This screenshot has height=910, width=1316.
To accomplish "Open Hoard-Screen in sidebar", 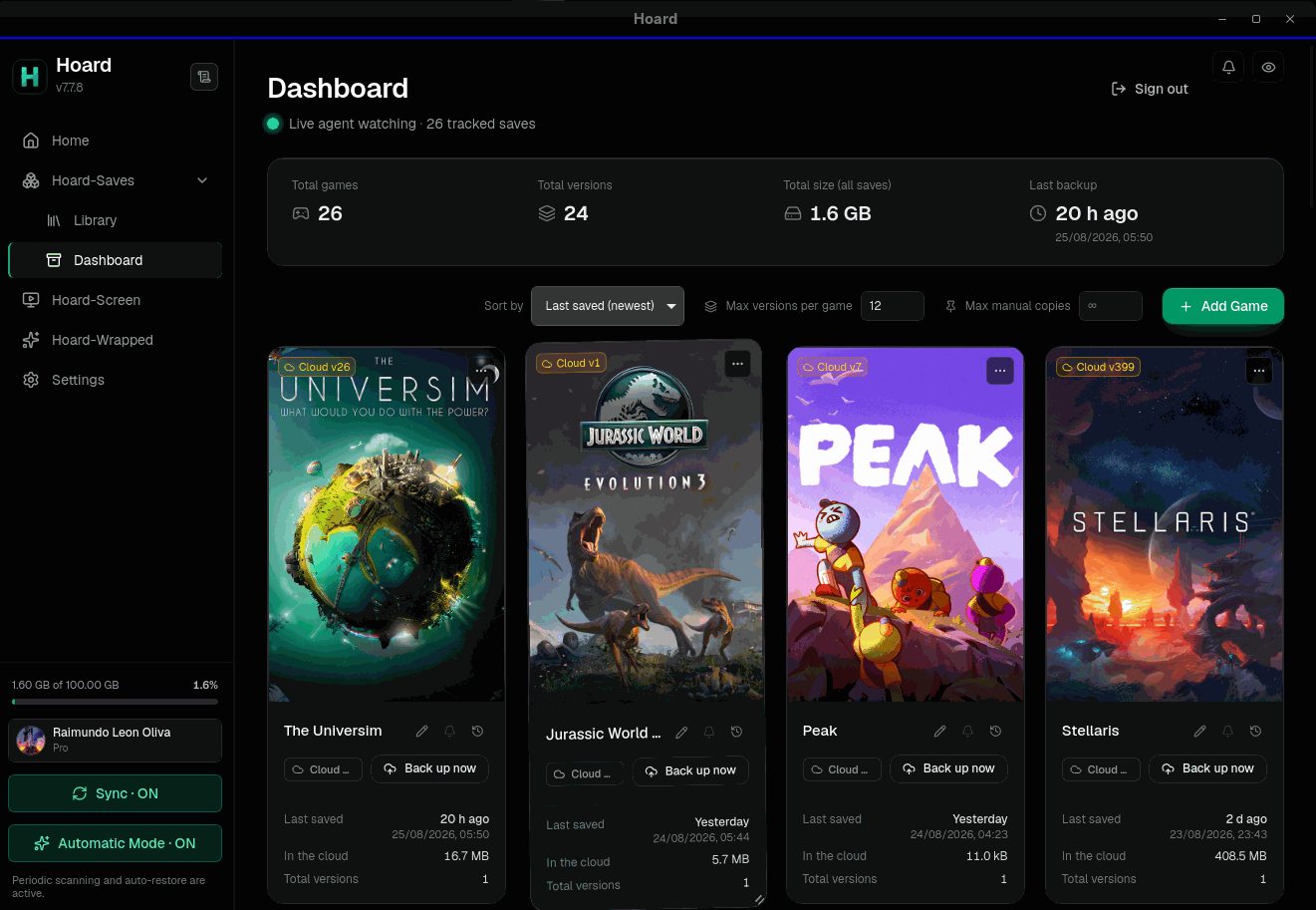I will (115, 300).
